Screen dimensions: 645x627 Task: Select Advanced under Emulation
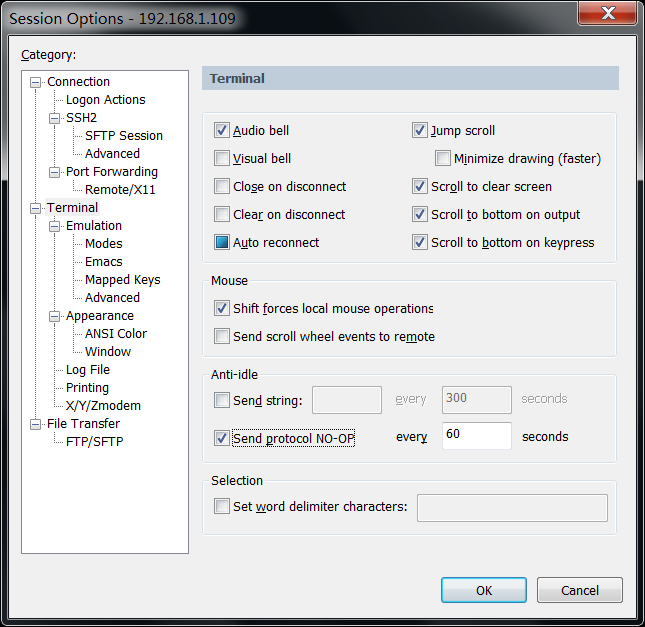[x=112, y=297]
